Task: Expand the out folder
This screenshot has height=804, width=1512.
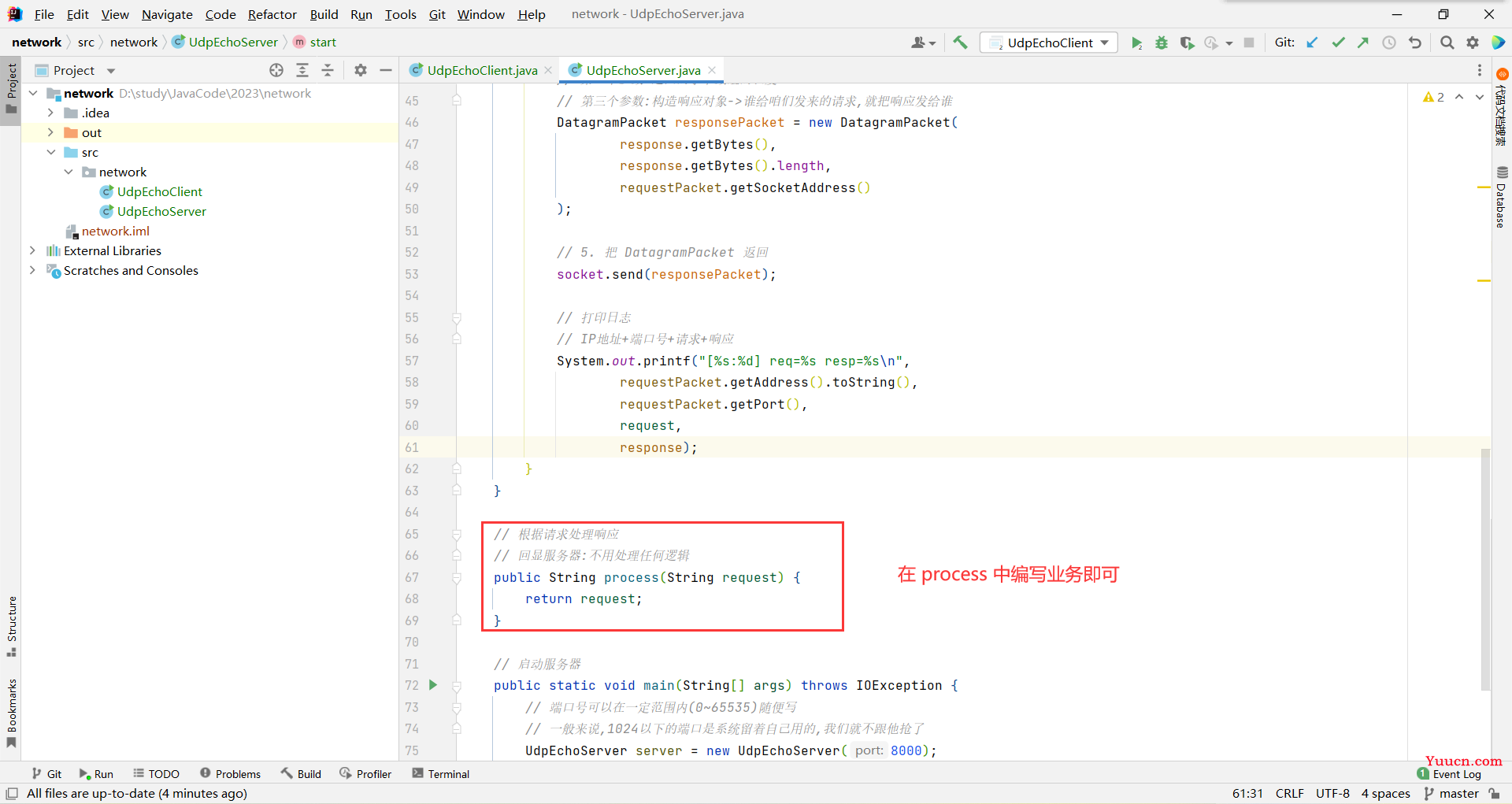Action: (x=50, y=132)
